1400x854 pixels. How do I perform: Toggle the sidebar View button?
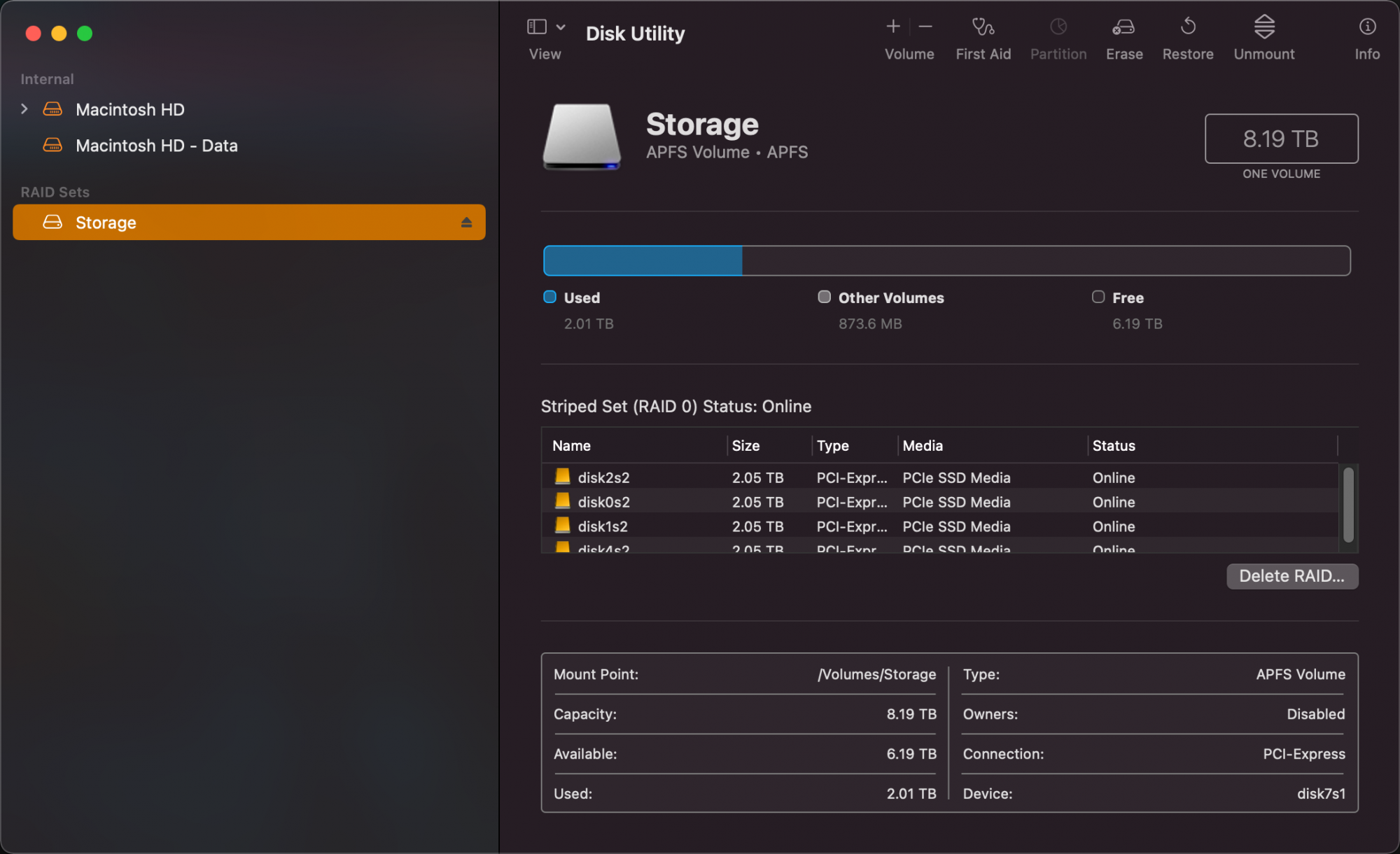(536, 27)
